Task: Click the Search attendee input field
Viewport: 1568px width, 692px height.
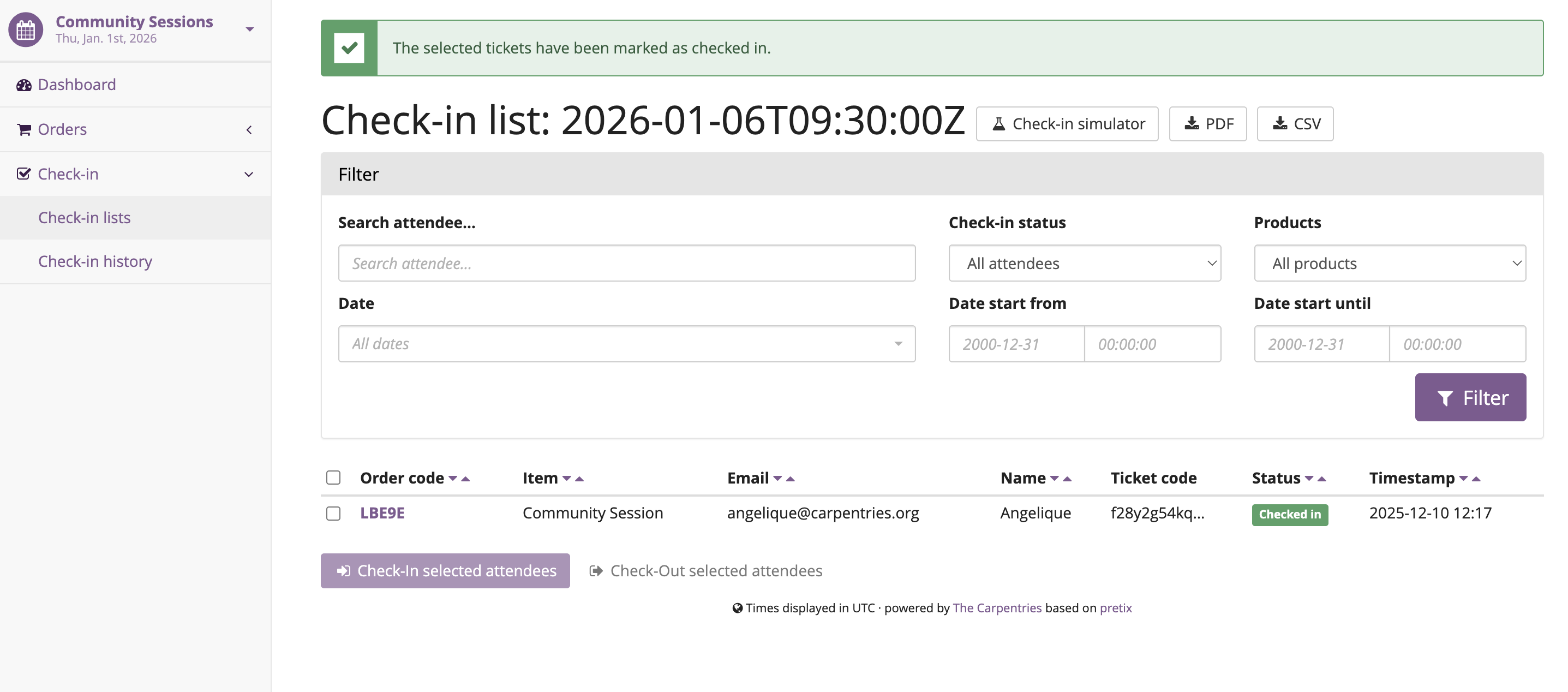Action: [x=627, y=263]
